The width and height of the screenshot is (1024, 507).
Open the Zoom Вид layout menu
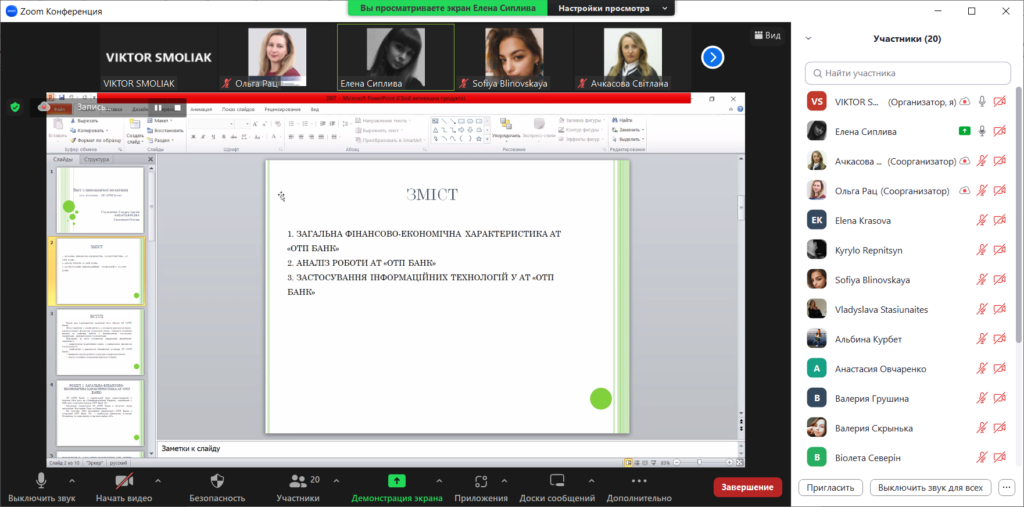point(767,35)
